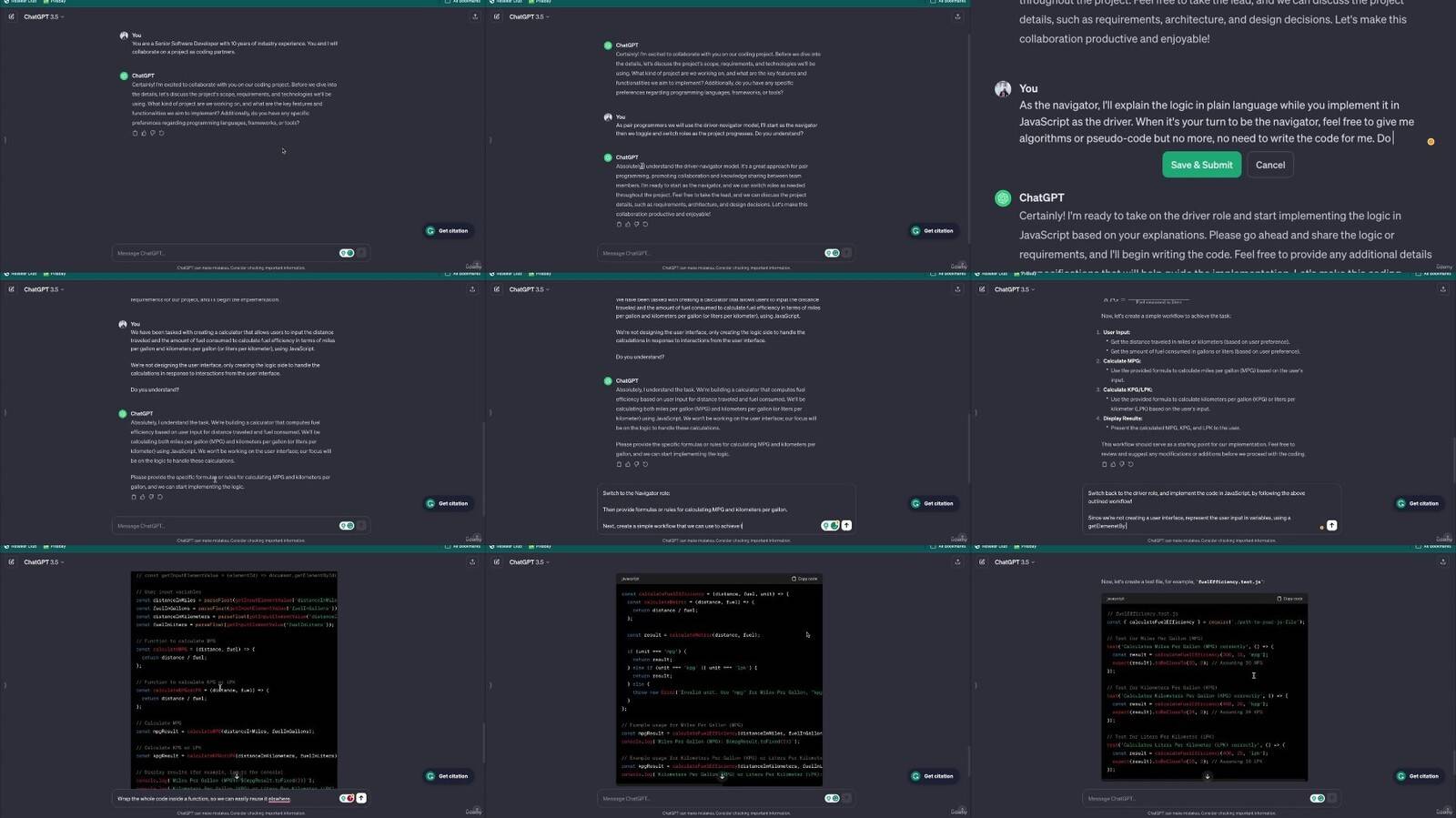Regenerate the workflow reply in the middle-right panel
Viewport: 1456px width, 818px height.
coord(1131,464)
